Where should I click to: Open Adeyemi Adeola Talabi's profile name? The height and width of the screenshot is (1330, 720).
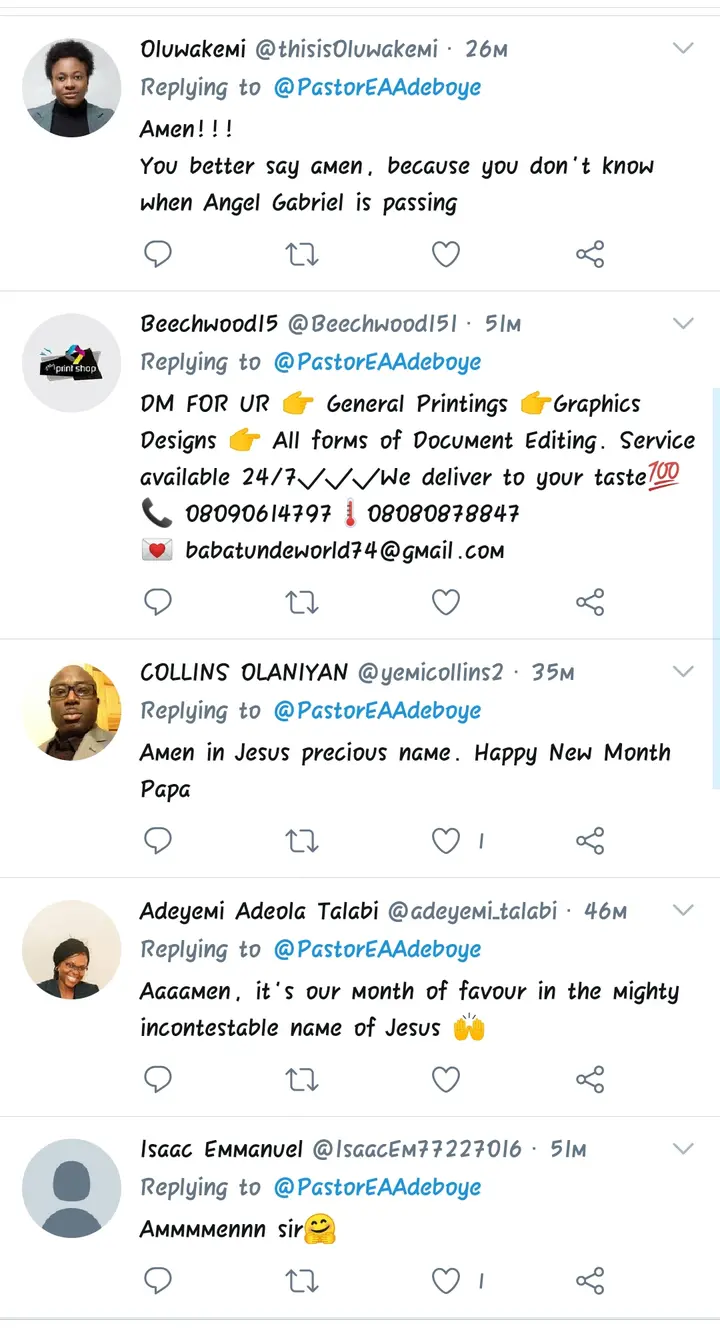pos(259,911)
